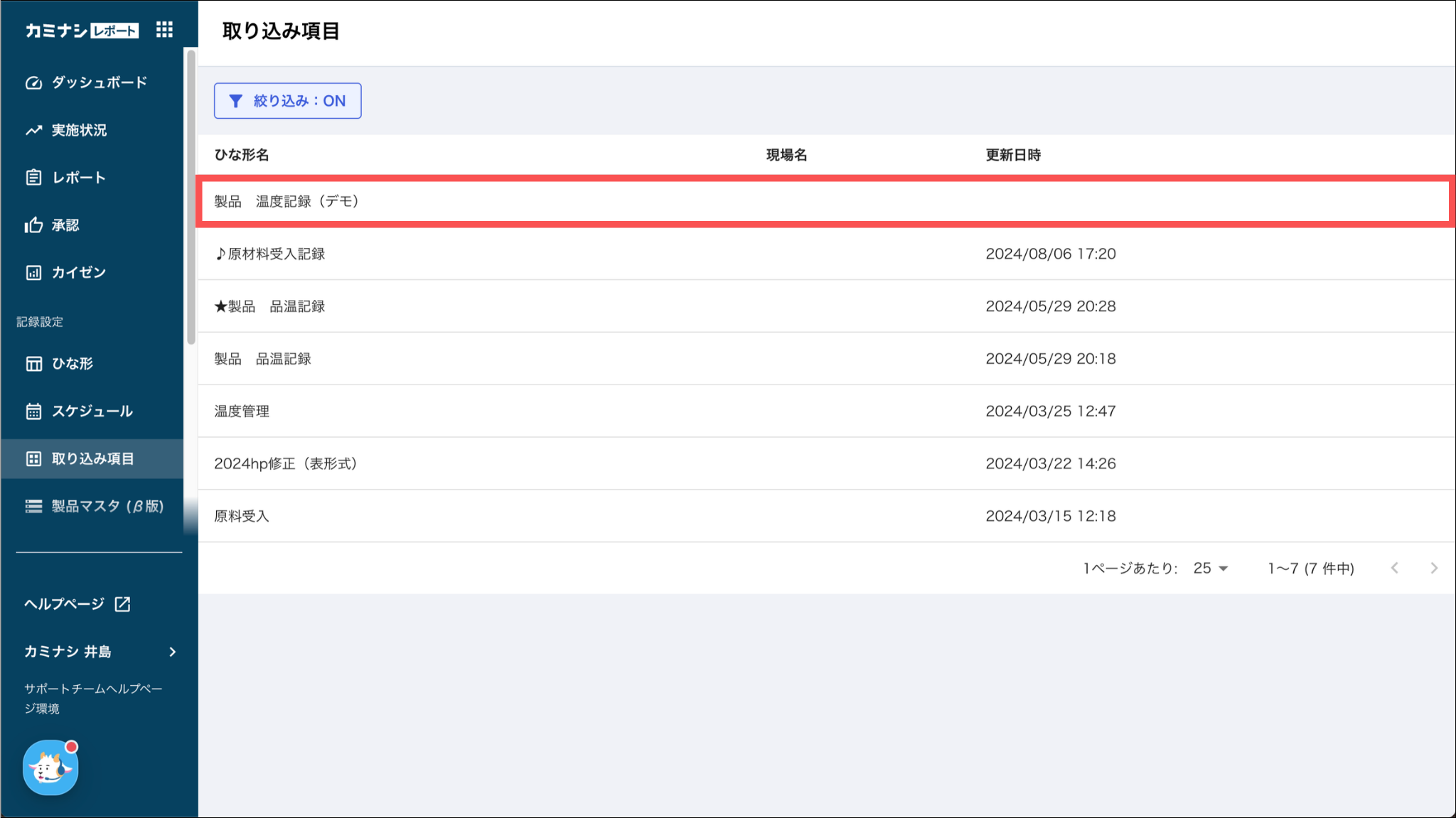Viewport: 1456px width, 818px height.
Task: Toggle the 絞り込み：ON filter button
Action: tap(287, 101)
